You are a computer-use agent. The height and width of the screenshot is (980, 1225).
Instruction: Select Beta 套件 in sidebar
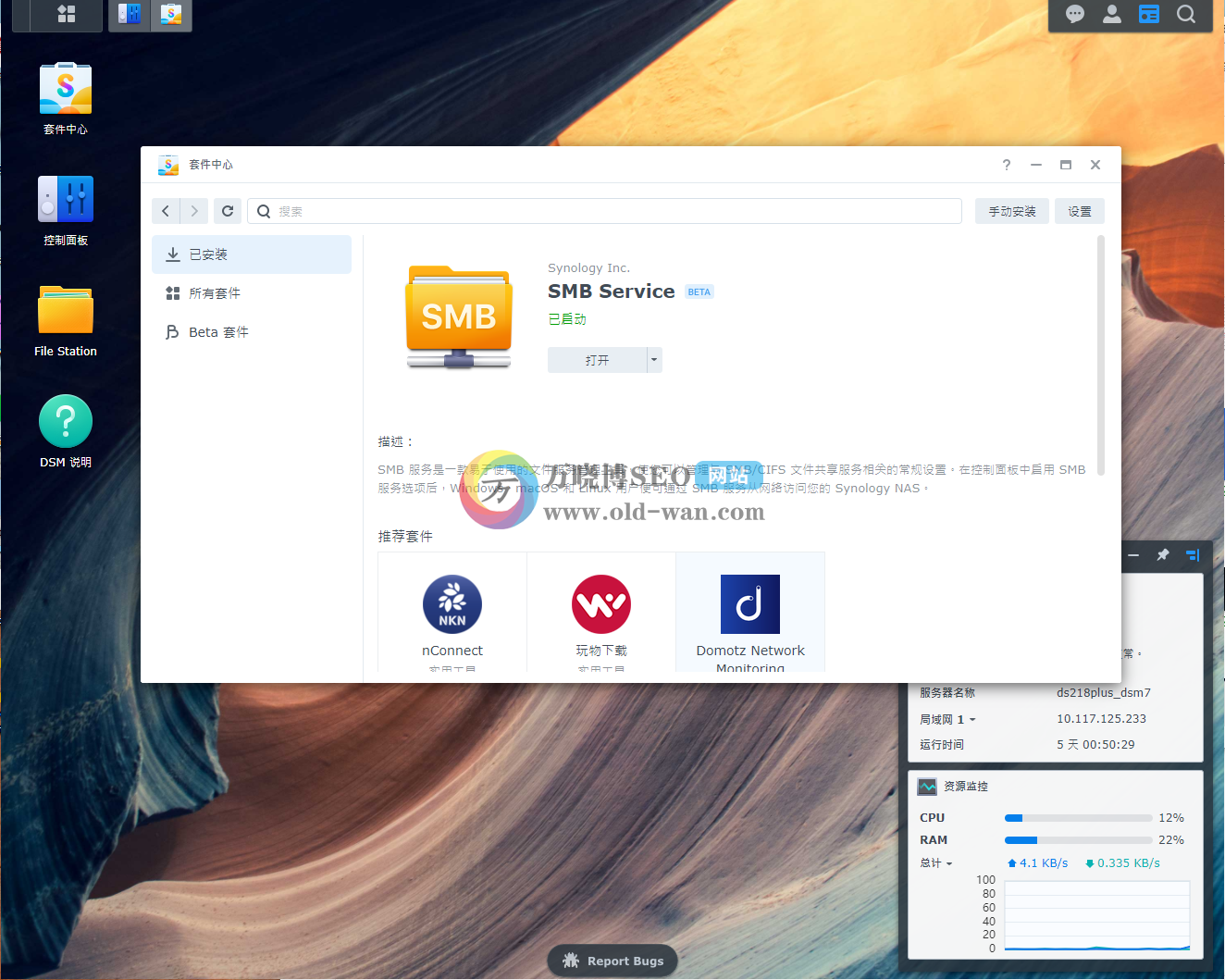[x=252, y=332]
